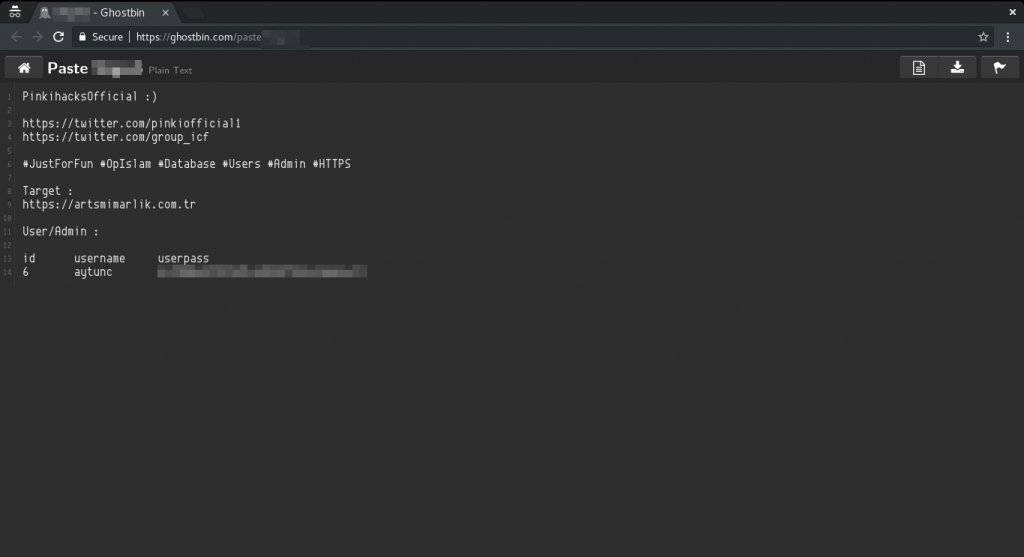
Task: Click the ghostbin.com address bar
Action: [500, 37]
